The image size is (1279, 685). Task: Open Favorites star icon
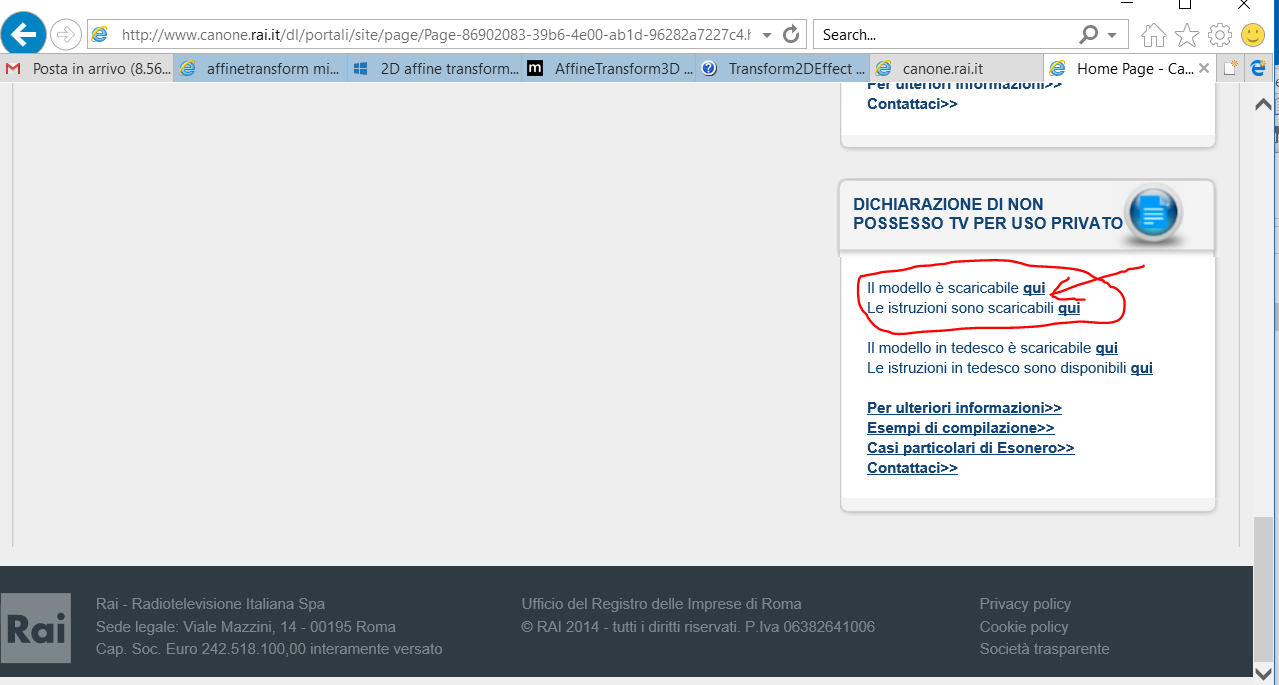(1187, 36)
